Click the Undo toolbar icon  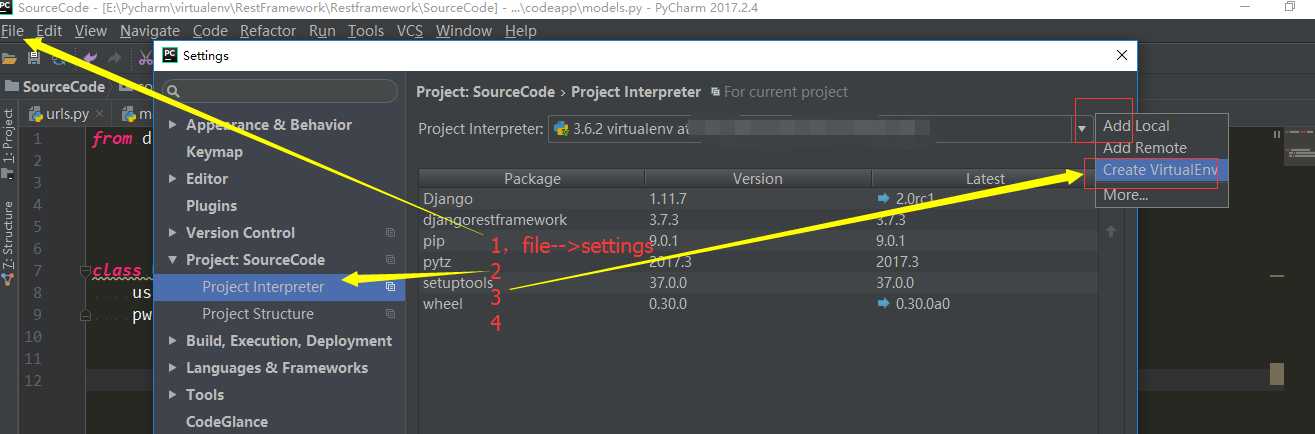pos(91,59)
